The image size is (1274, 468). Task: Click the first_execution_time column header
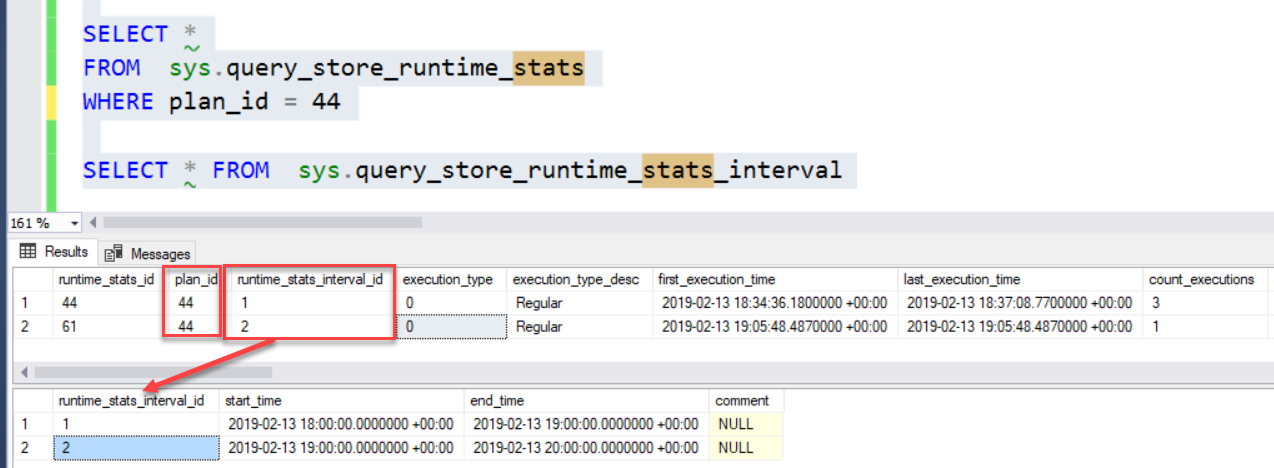pos(716,280)
